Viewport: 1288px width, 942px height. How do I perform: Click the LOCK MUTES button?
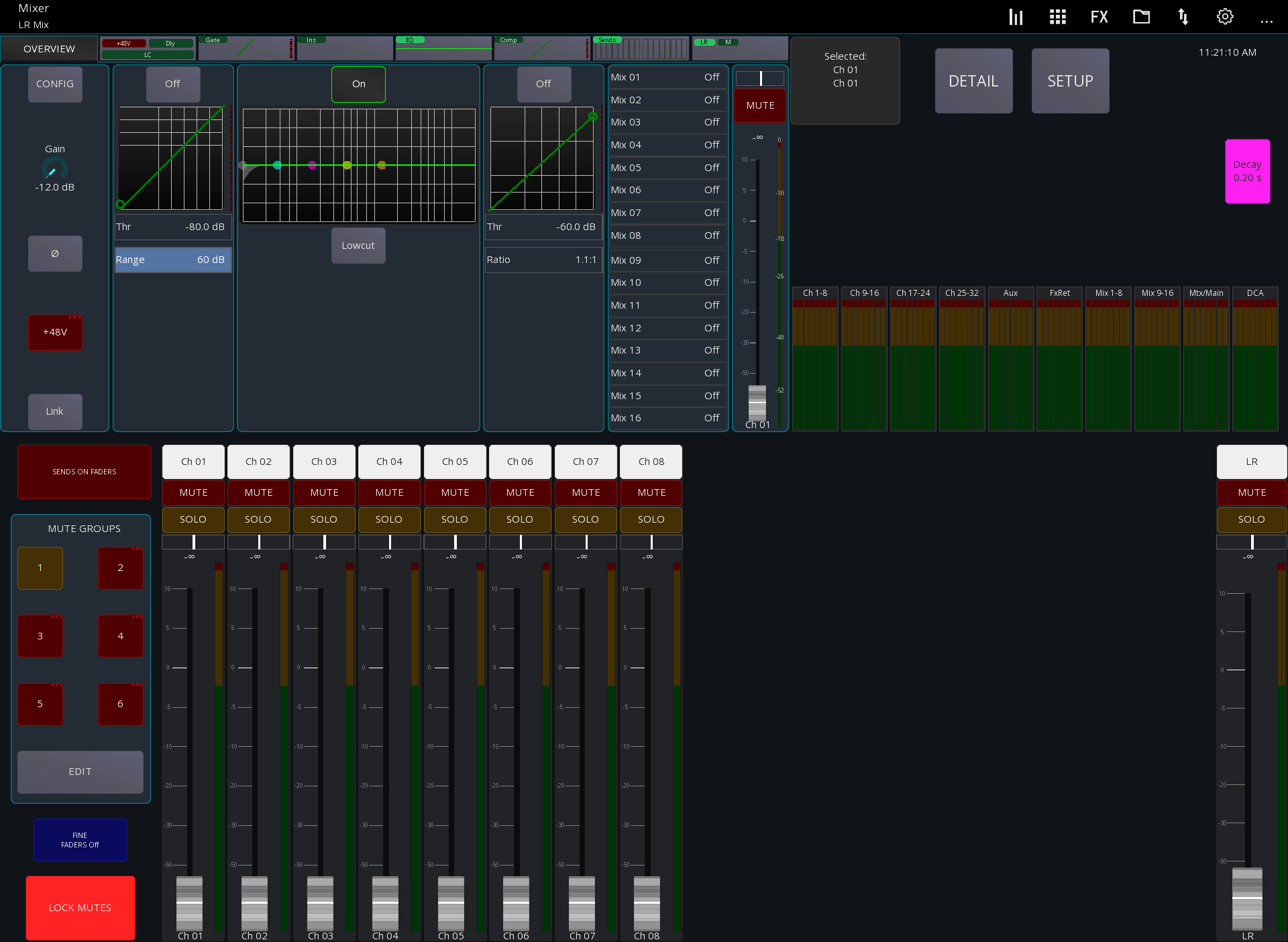(80, 908)
